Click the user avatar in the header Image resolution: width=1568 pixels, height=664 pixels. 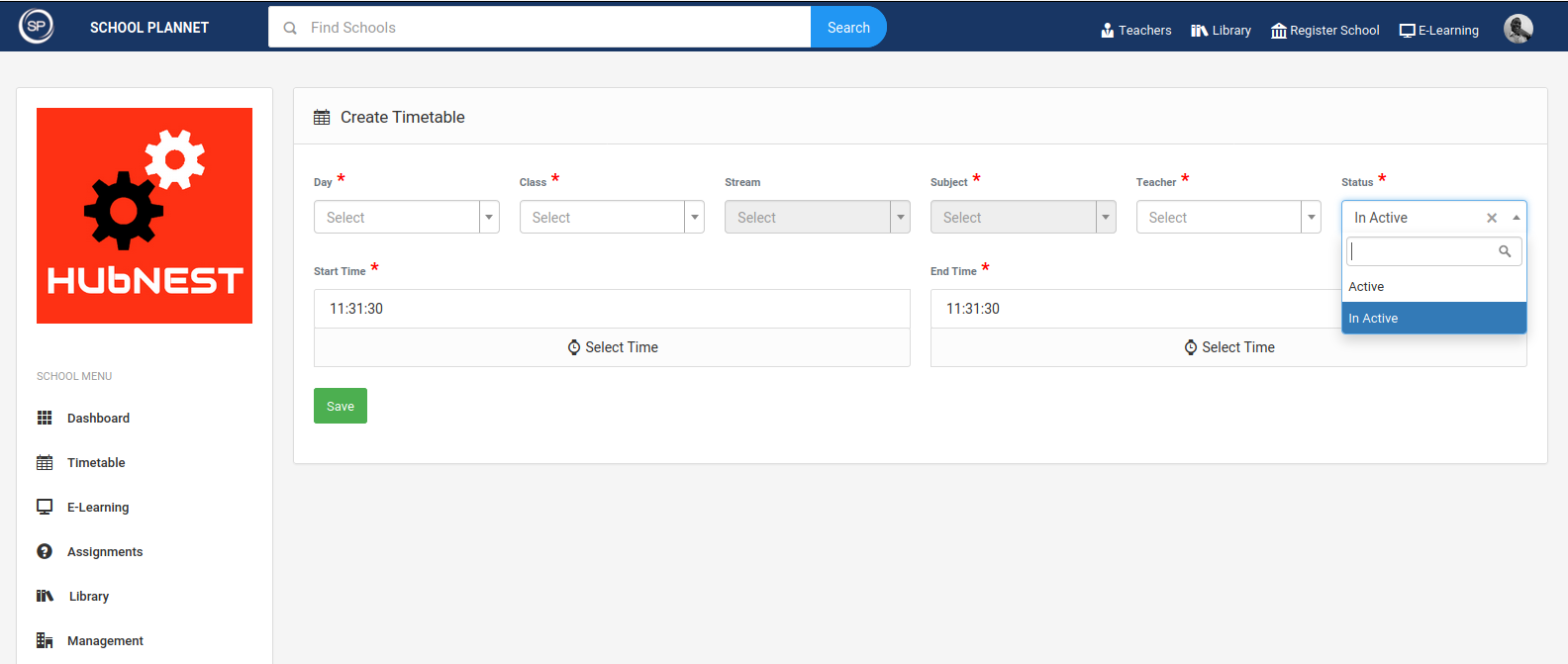coord(1519,29)
